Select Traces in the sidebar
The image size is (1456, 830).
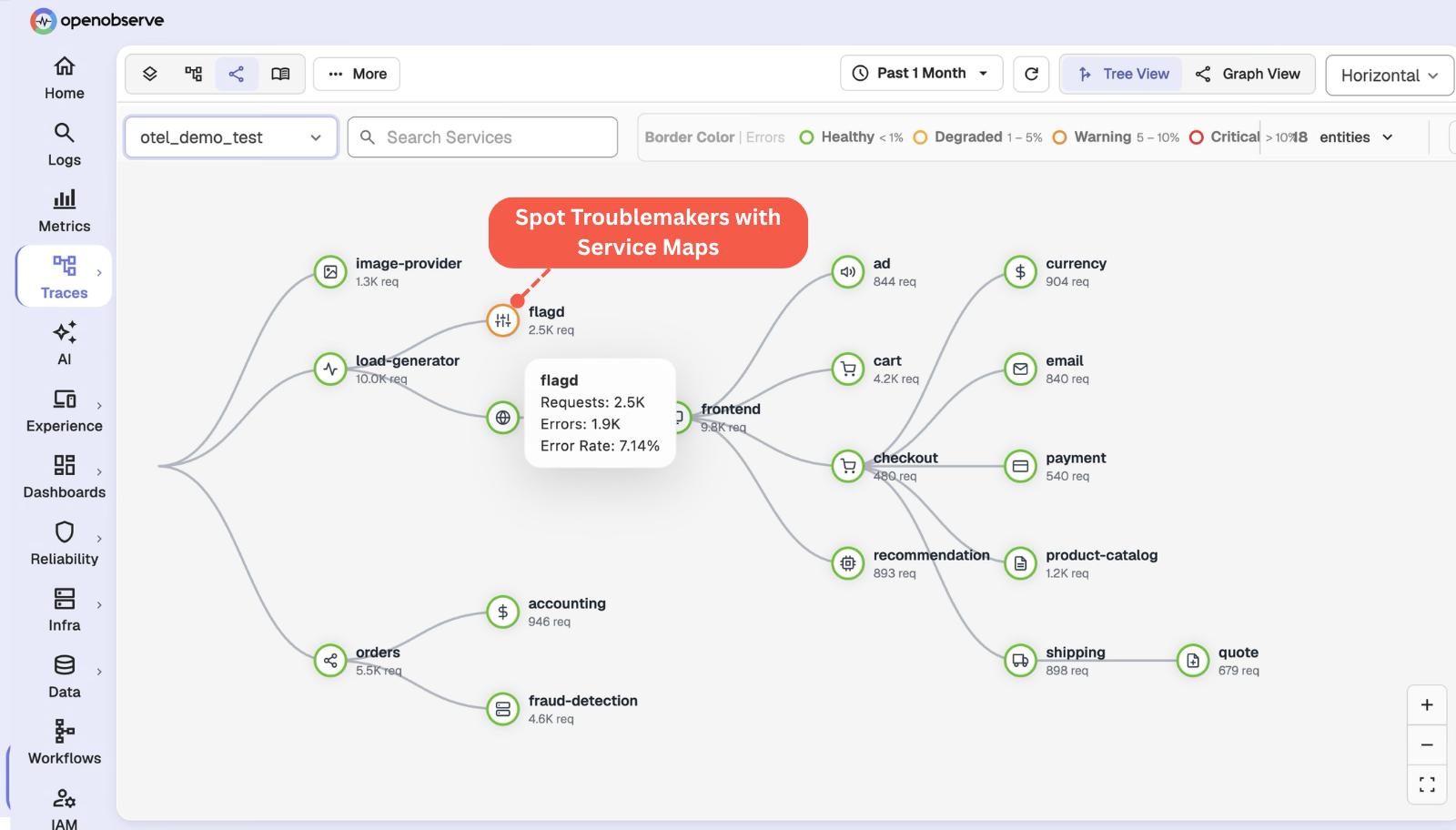pyautogui.click(x=64, y=278)
